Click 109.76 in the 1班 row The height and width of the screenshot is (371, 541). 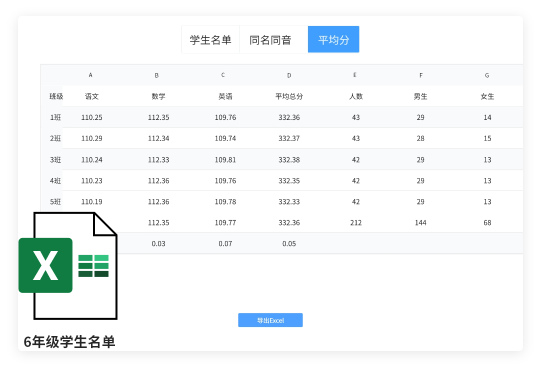click(x=225, y=117)
